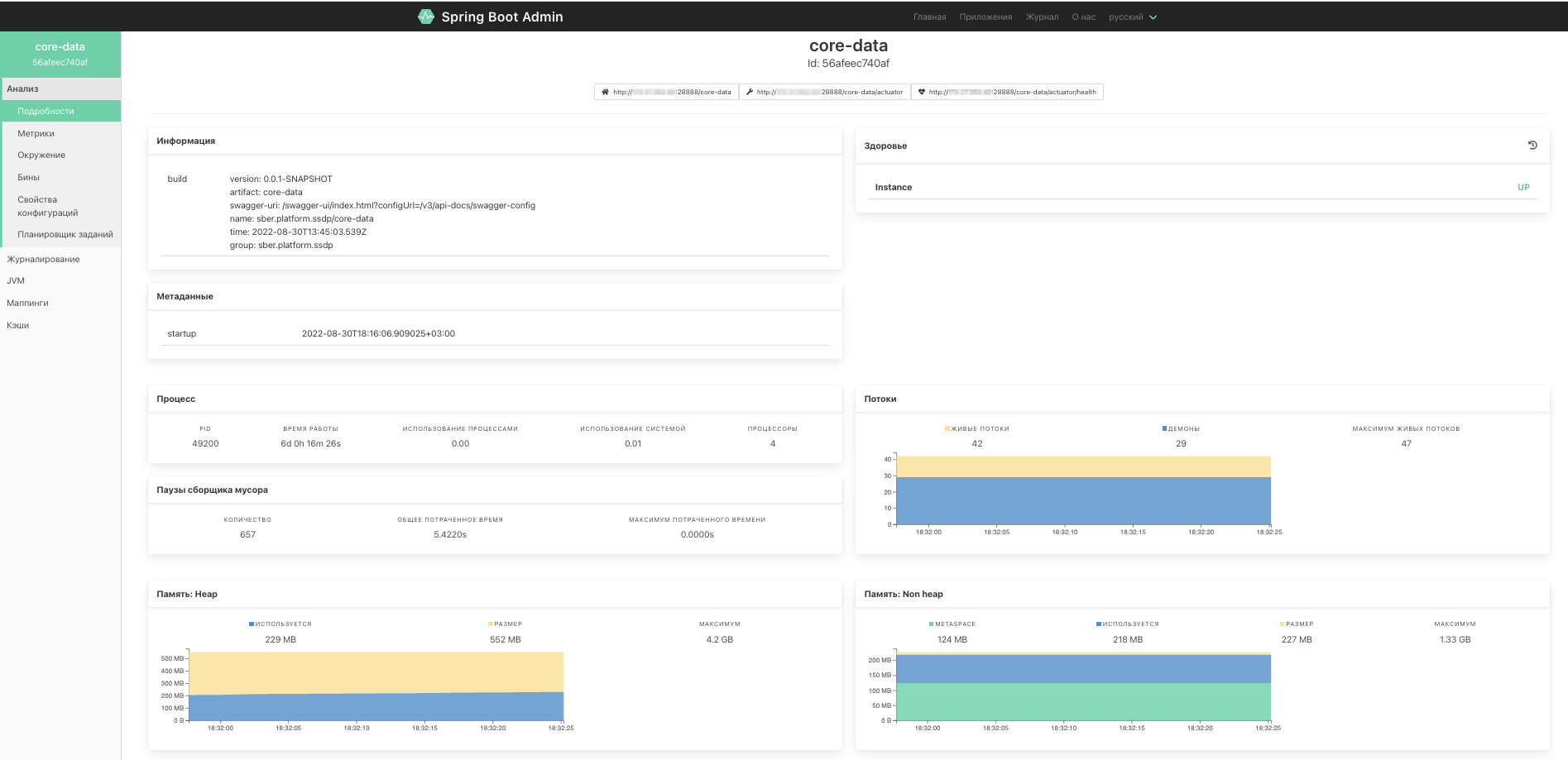Click the wrench icon on the actuator URL button
This screenshot has width=1568, height=760.
pyautogui.click(x=750, y=92)
